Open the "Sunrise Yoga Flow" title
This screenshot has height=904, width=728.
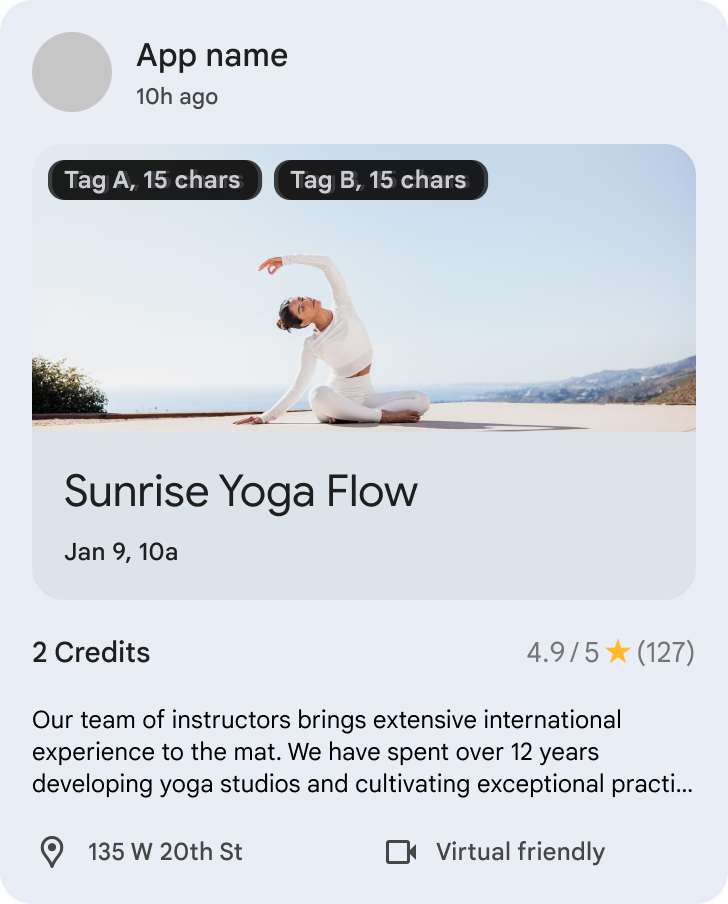pyautogui.click(x=241, y=492)
